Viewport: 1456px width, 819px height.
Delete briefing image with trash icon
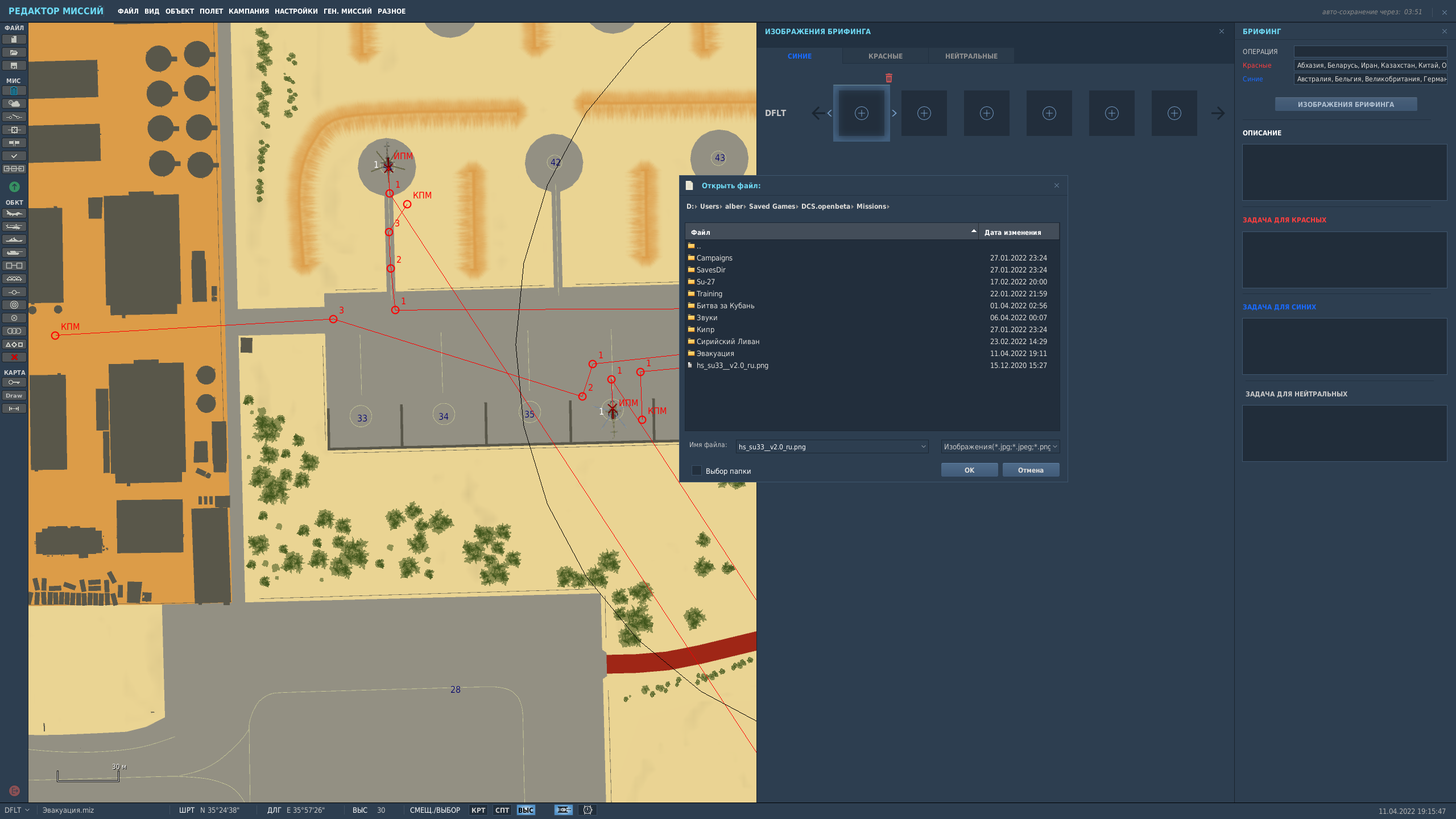tap(889, 78)
